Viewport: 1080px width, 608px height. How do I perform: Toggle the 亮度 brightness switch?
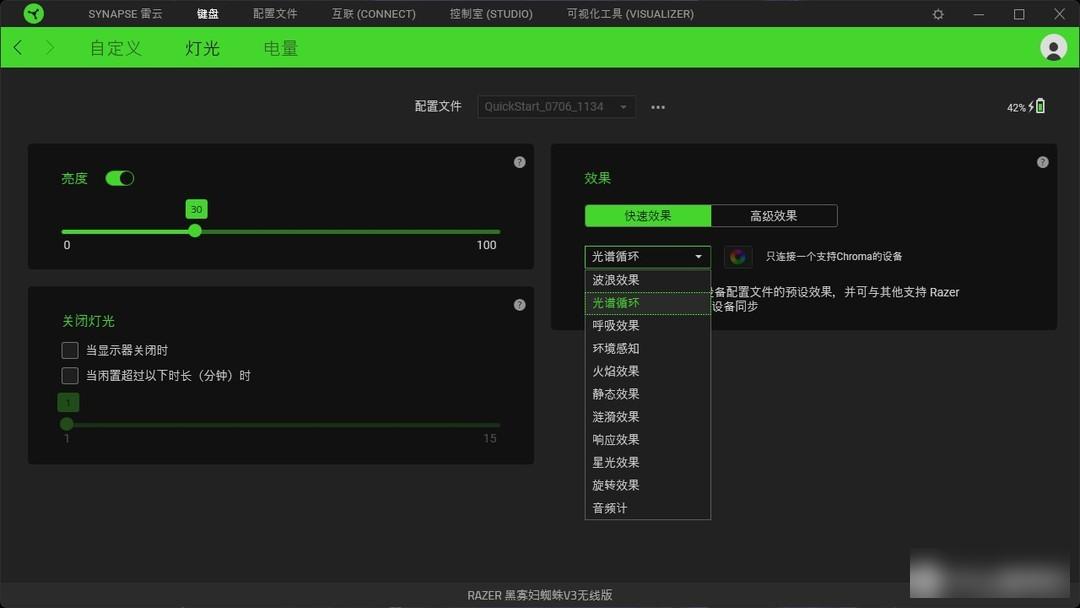tap(119, 178)
